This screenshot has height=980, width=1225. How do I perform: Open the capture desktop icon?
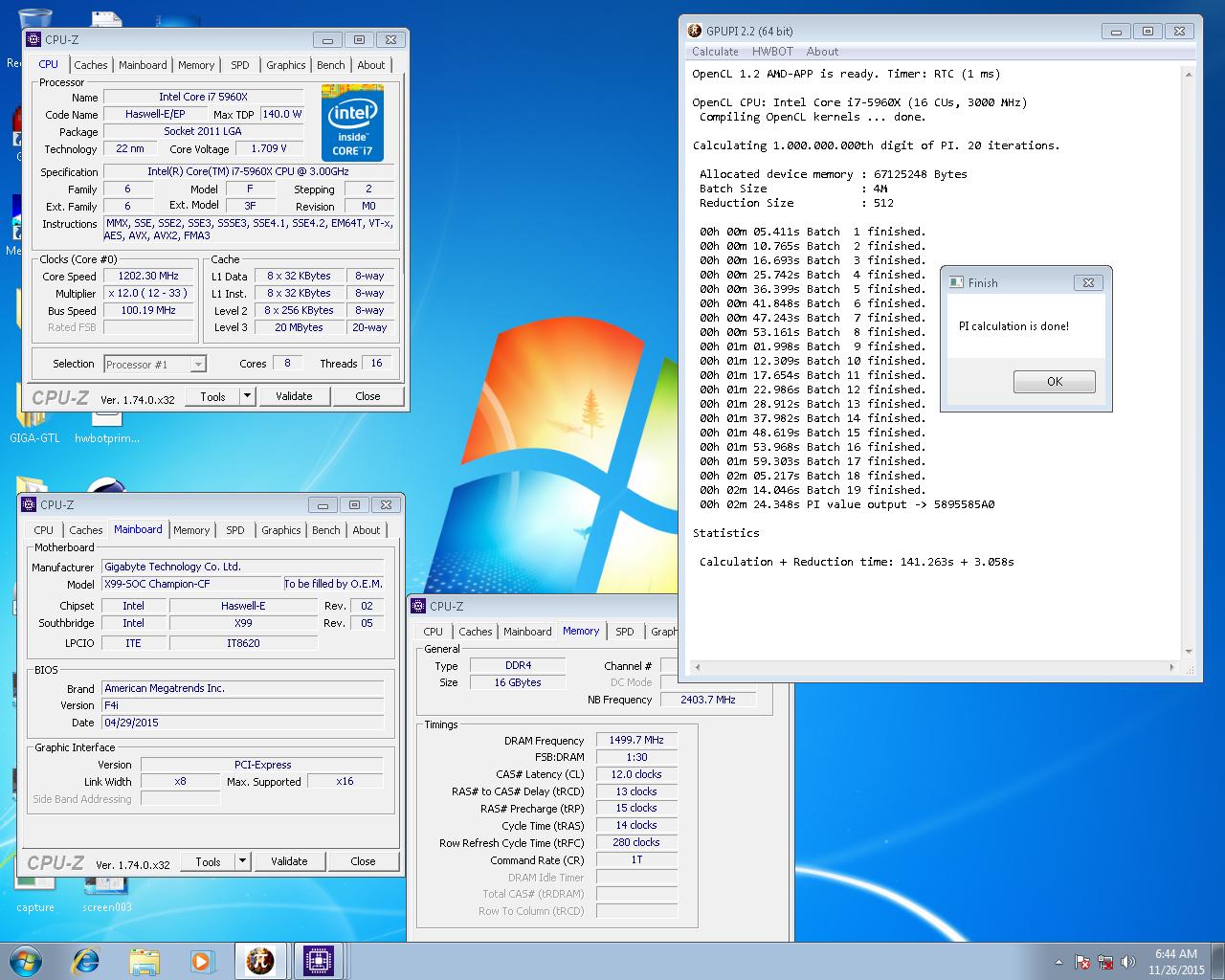click(34, 892)
